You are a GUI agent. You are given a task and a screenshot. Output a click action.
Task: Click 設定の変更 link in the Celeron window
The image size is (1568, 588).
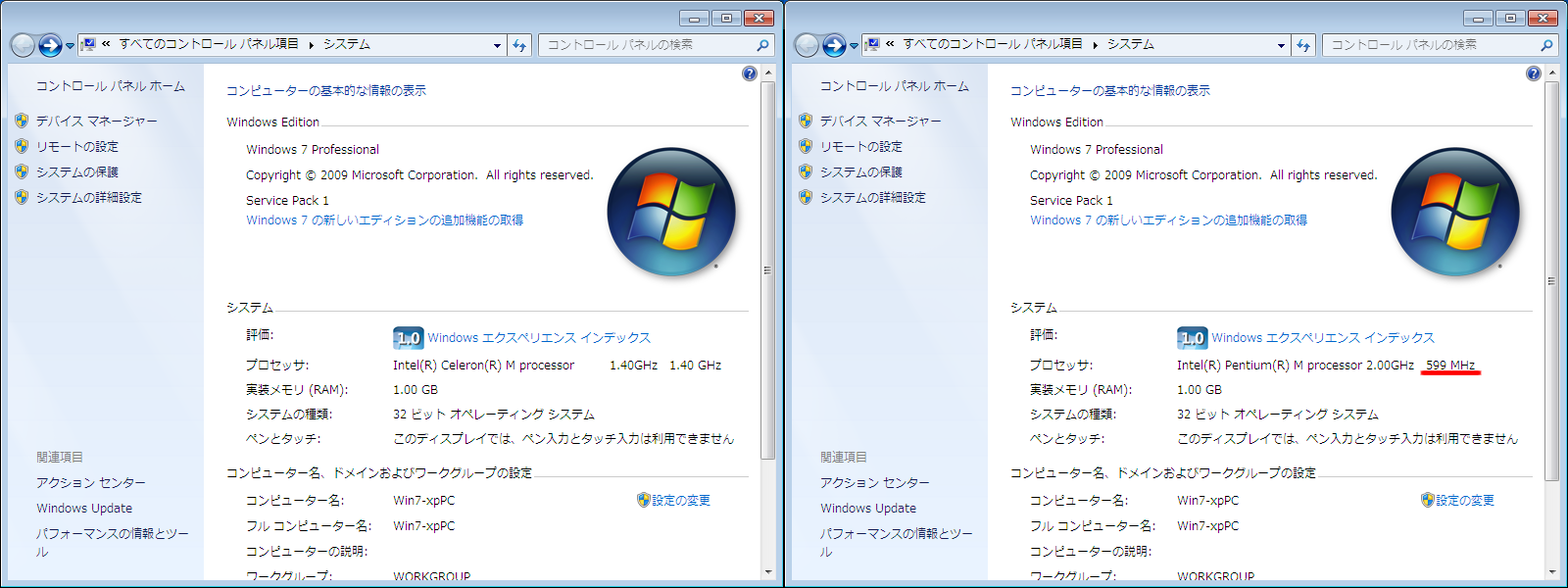click(x=681, y=500)
